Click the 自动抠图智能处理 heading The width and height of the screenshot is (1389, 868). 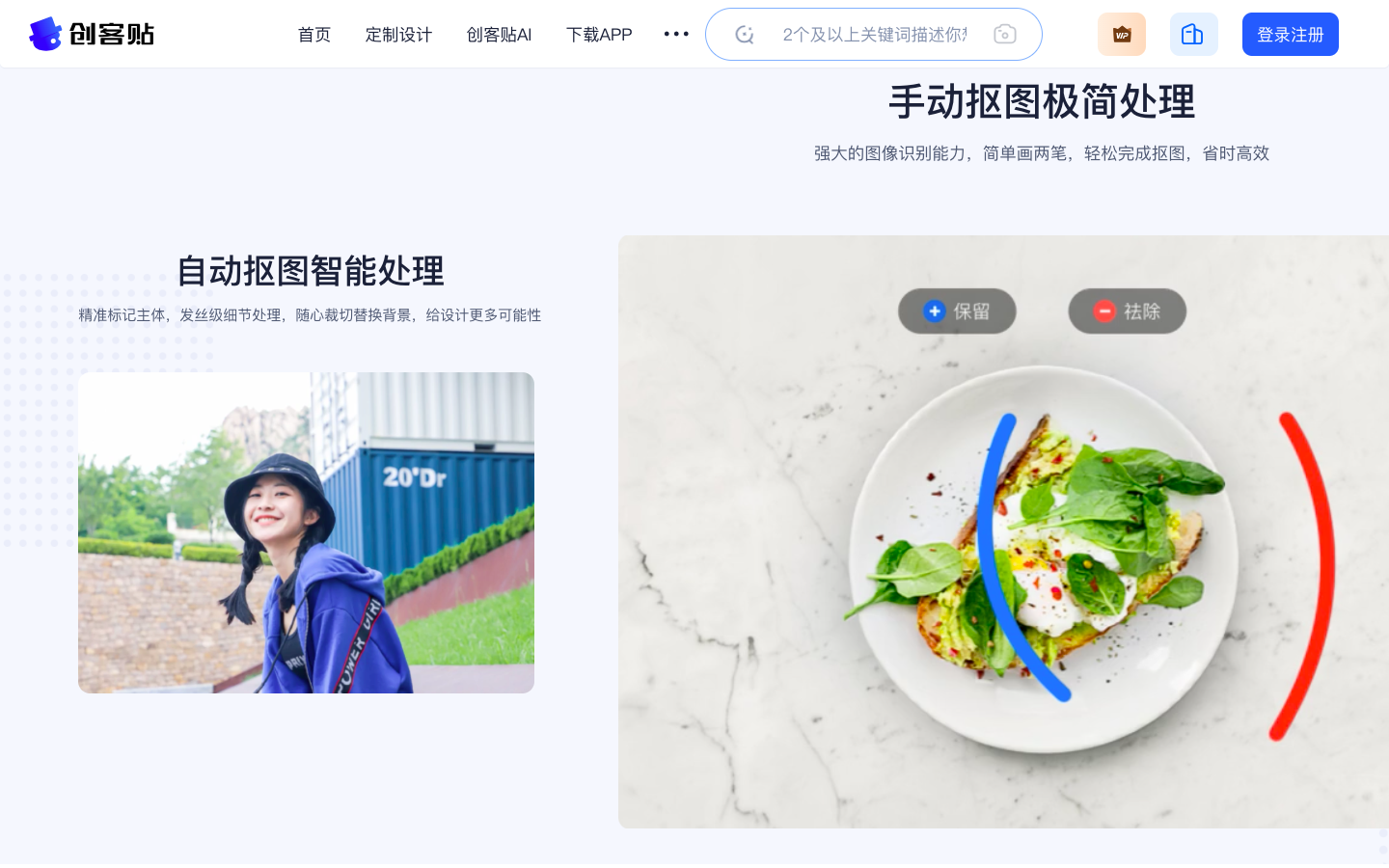click(310, 271)
